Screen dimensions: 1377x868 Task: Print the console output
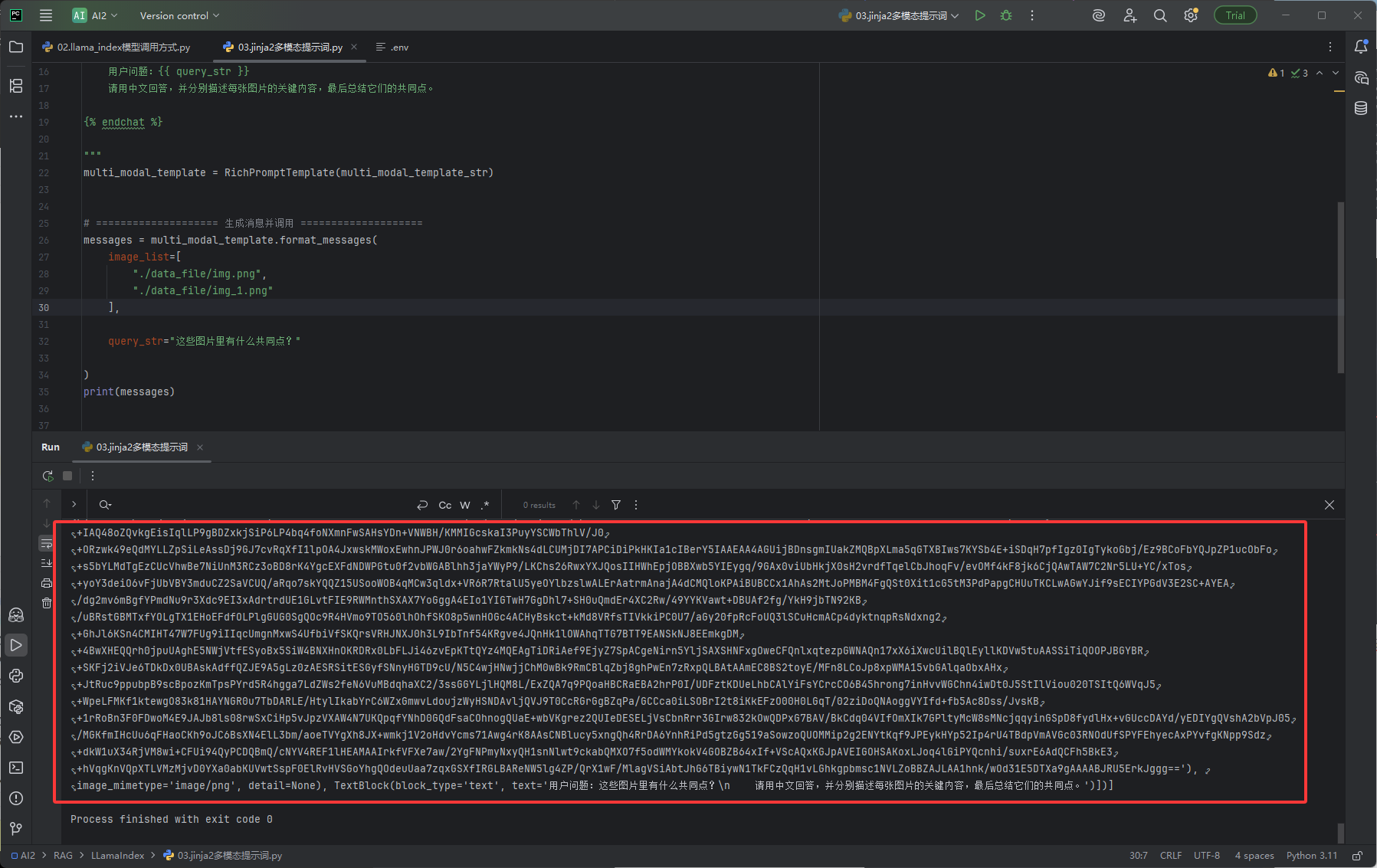(x=47, y=583)
